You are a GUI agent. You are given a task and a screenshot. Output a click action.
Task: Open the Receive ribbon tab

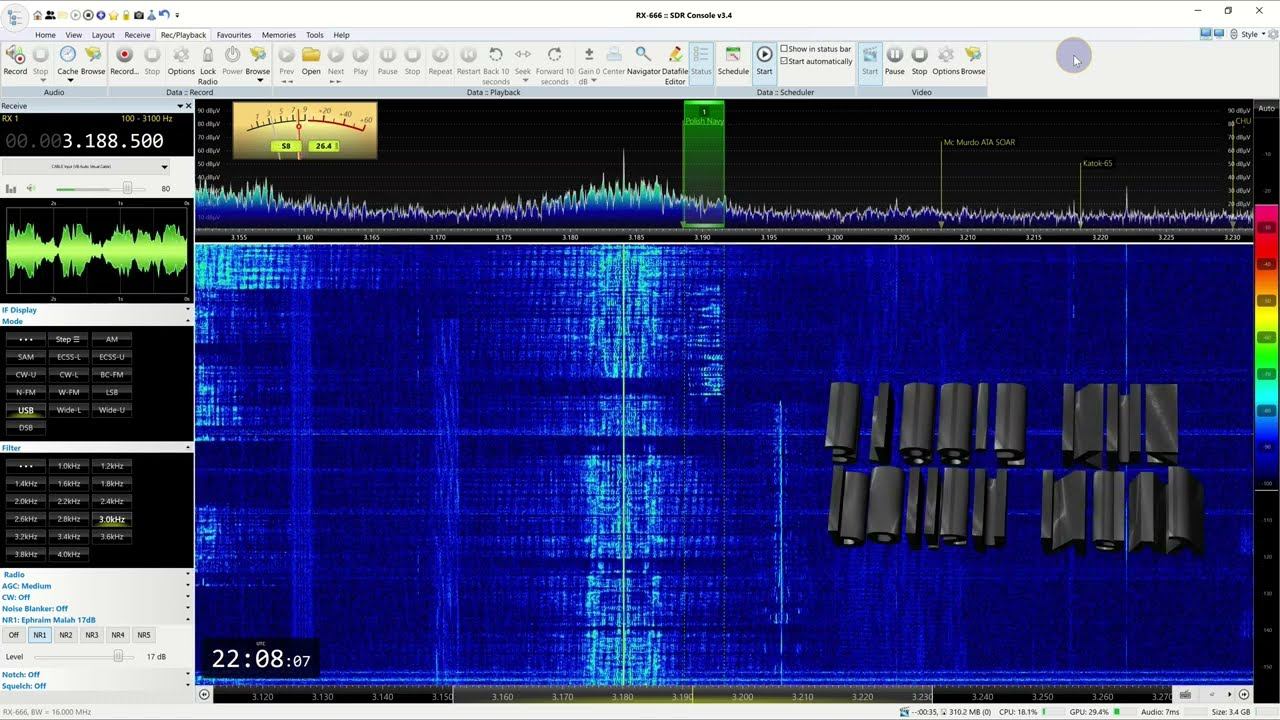pos(137,35)
